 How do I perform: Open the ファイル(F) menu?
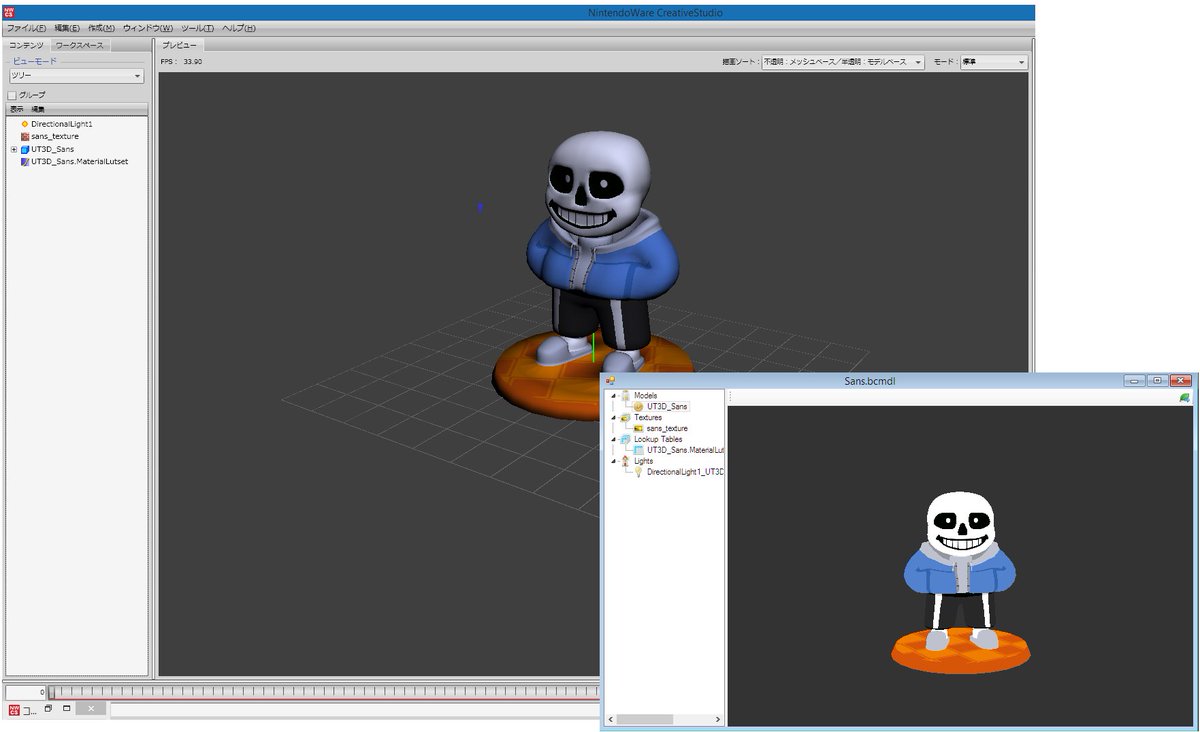(26, 28)
